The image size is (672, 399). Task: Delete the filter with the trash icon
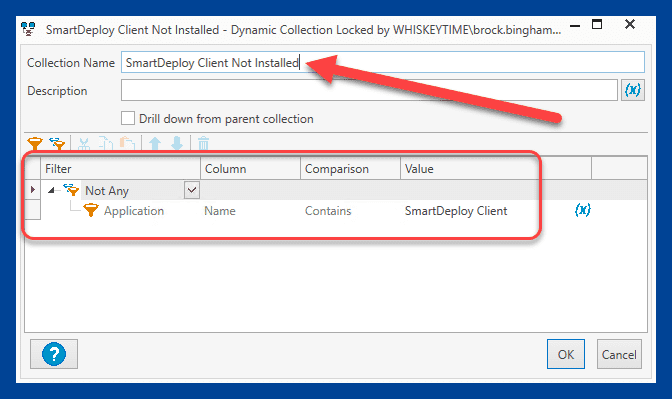203,143
